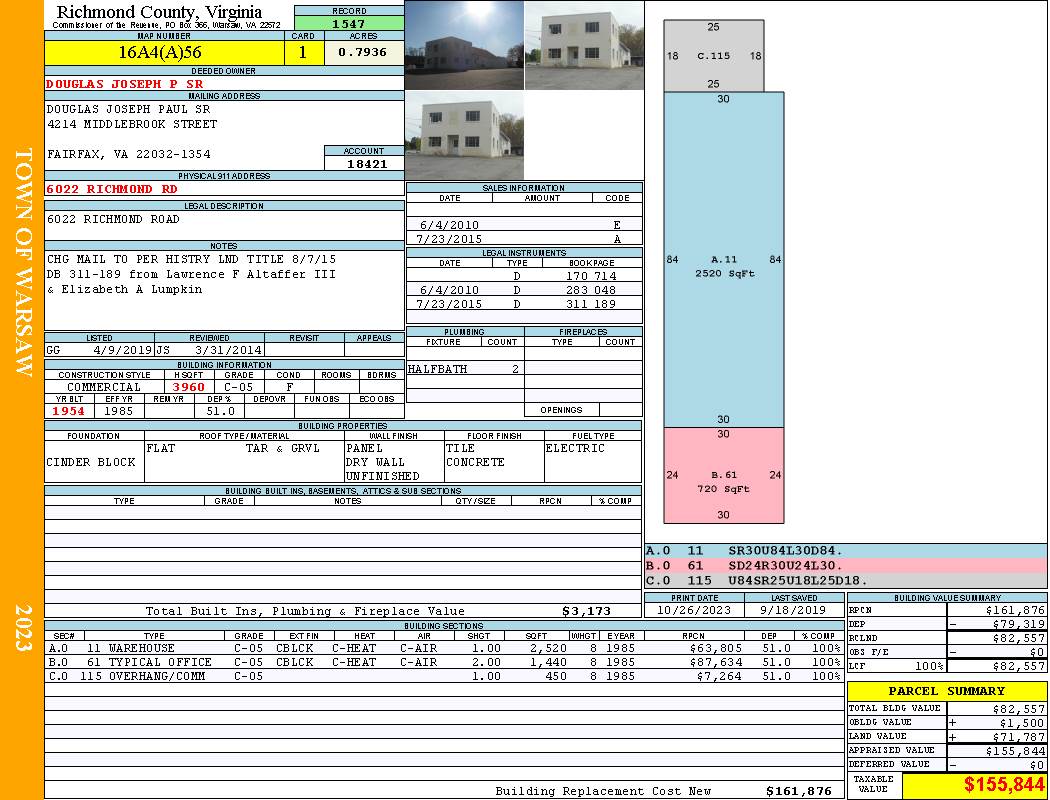Click built-ins total value $3,173
The image size is (1050, 800).
[x=587, y=611]
